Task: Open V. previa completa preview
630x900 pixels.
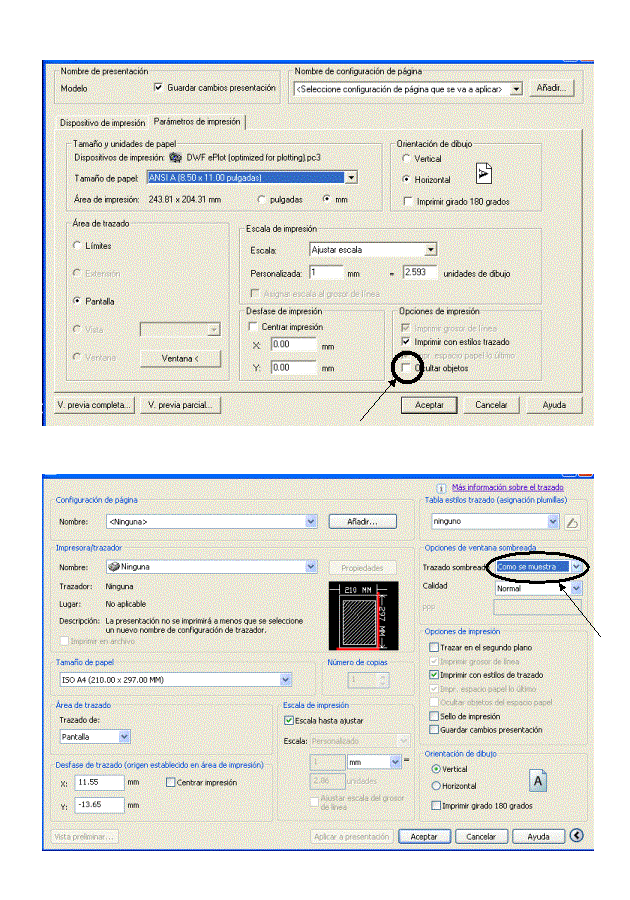Action: point(94,405)
